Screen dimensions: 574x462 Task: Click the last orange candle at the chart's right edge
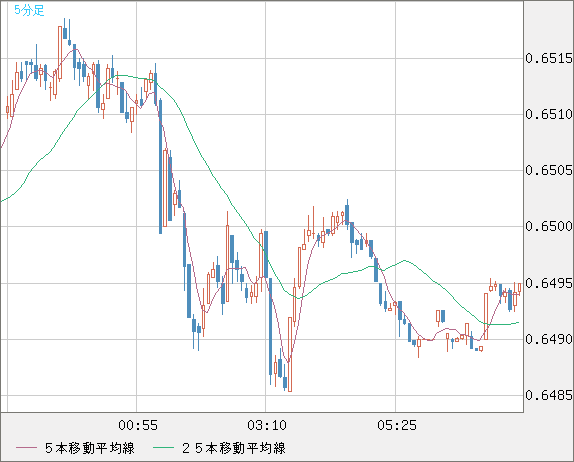(x=519, y=288)
